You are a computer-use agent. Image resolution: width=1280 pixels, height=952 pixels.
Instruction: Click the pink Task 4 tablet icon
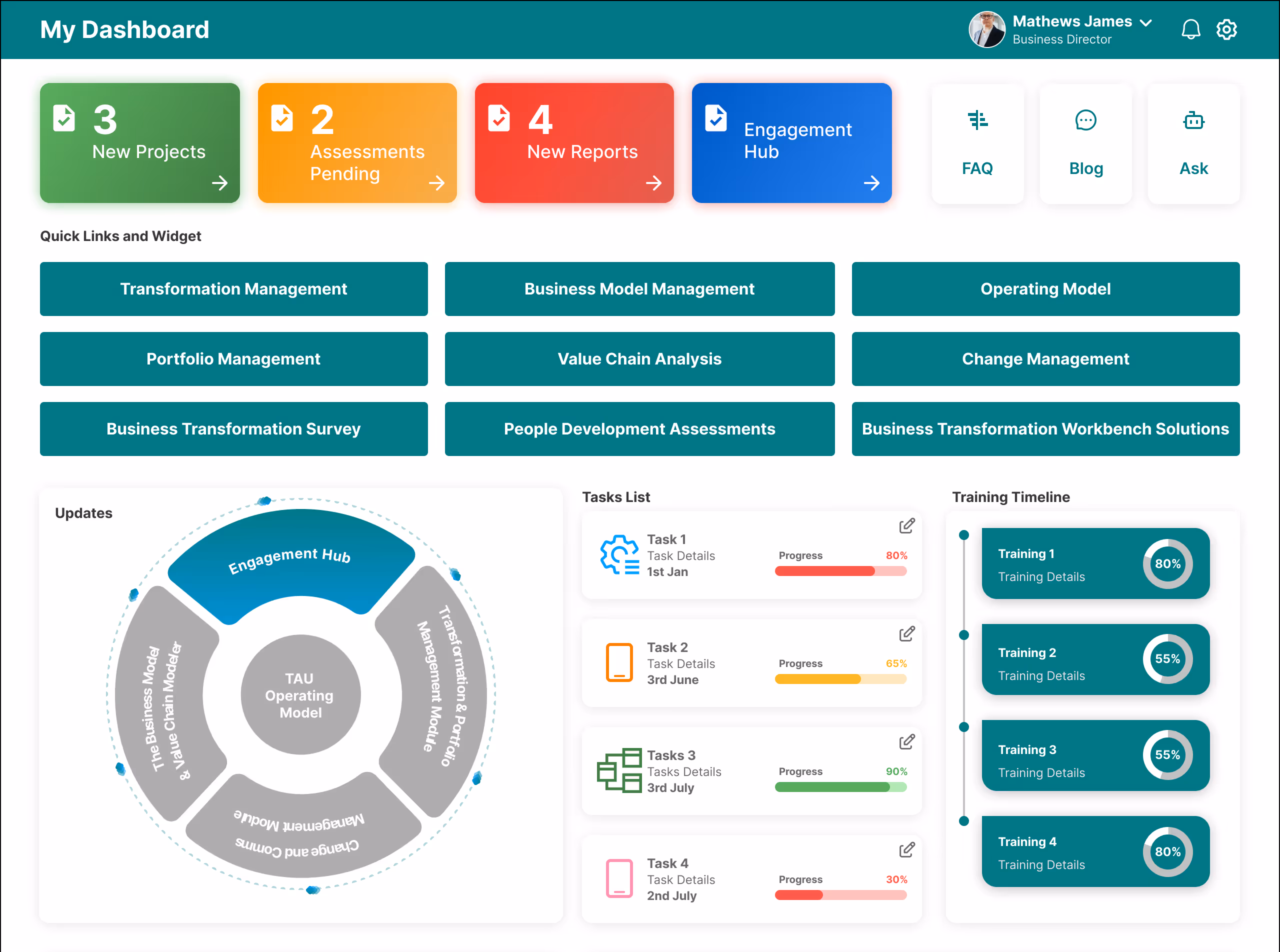(x=619, y=878)
